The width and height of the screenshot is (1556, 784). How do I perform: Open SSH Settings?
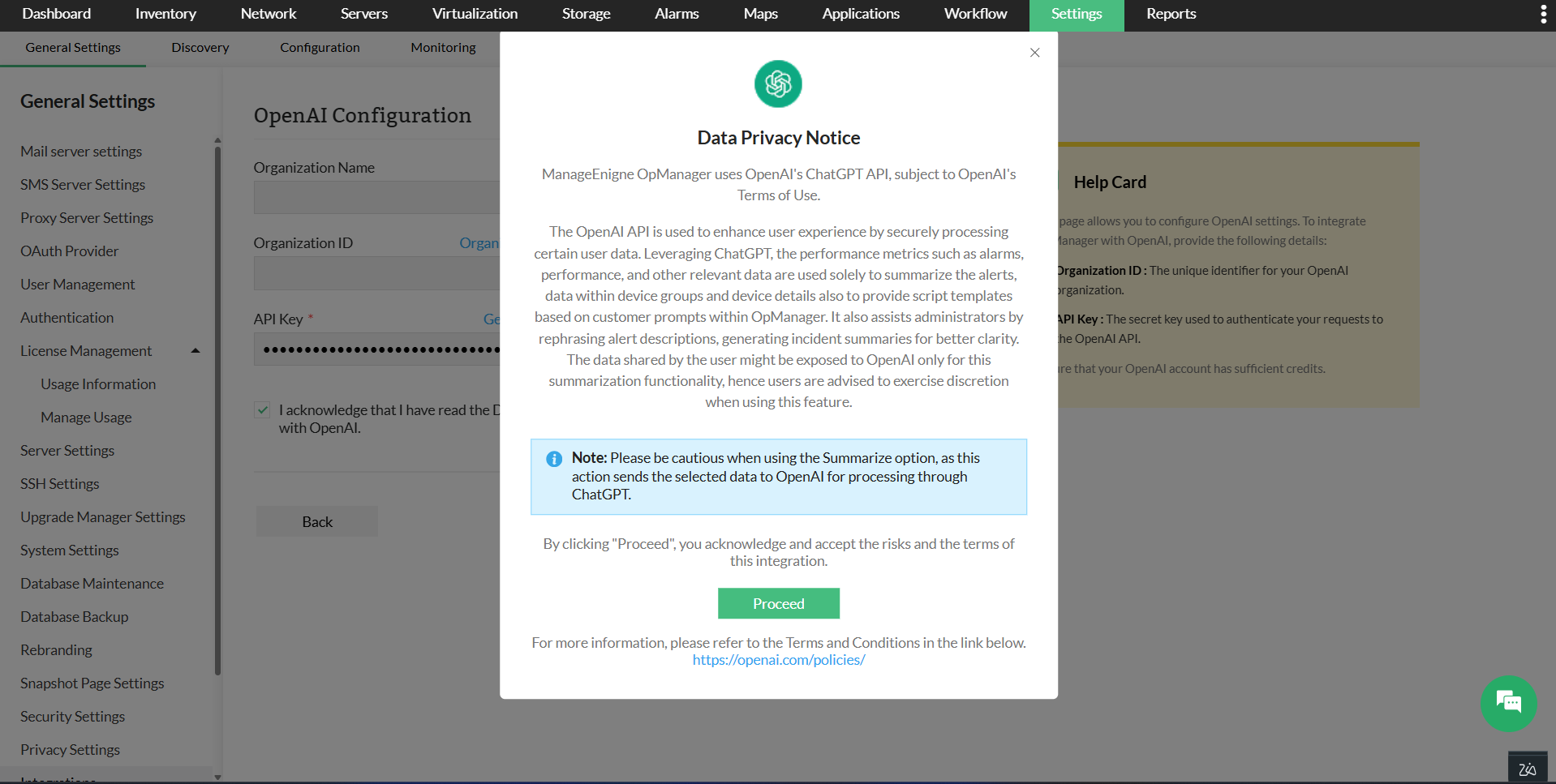tap(59, 484)
